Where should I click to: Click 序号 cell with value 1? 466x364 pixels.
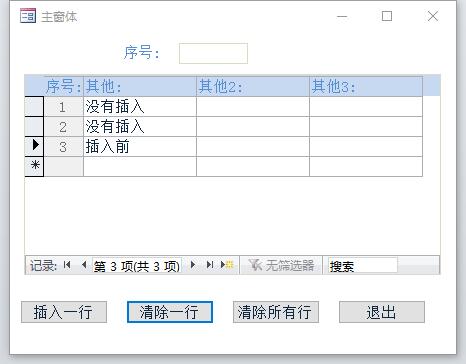(x=64, y=107)
